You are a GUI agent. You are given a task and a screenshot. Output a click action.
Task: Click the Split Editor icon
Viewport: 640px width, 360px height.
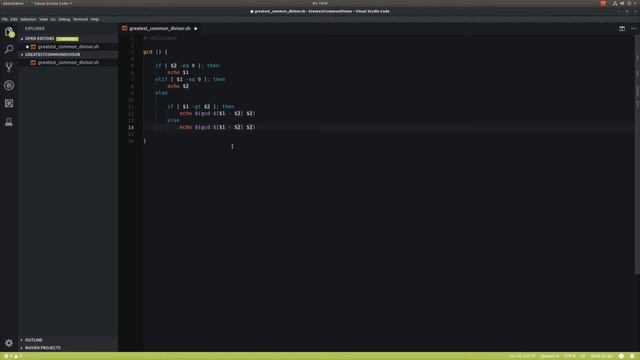tap(622, 29)
